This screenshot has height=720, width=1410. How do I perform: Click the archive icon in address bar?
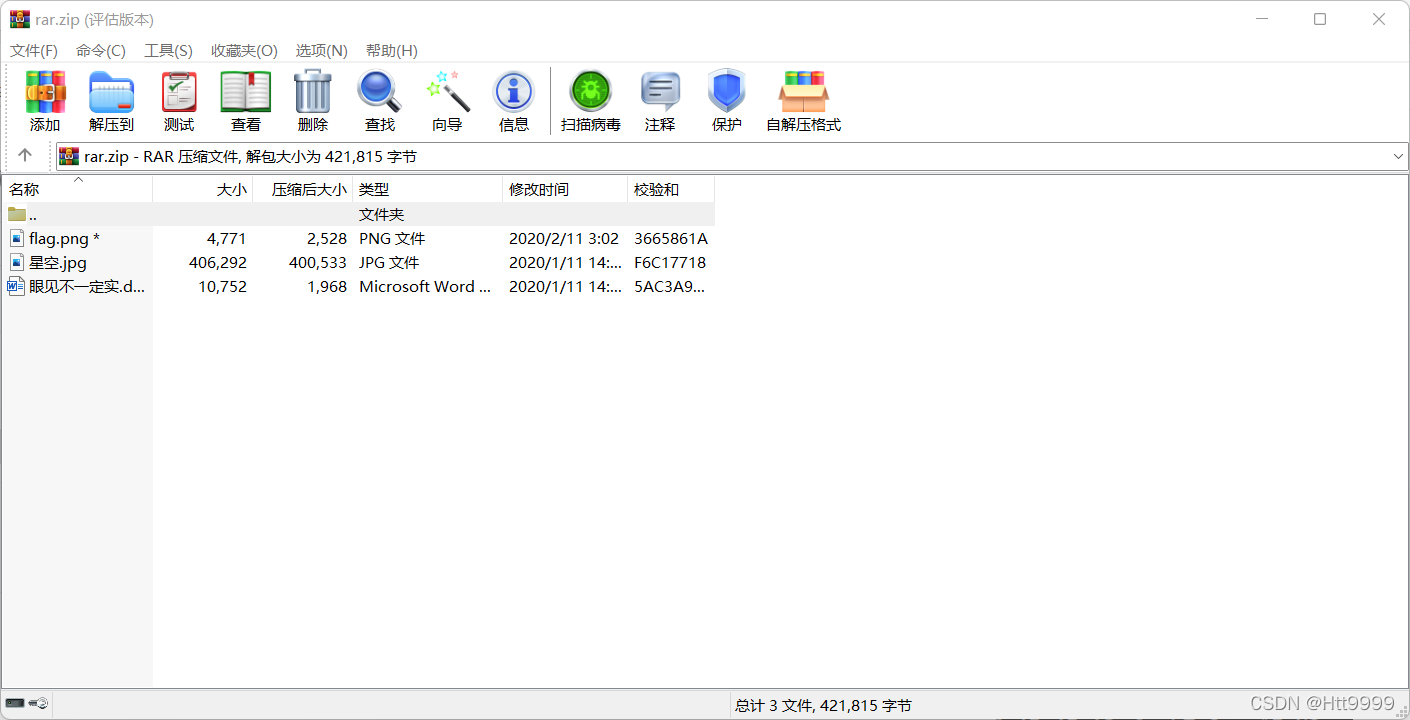pyautogui.click(x=69, y=156)
